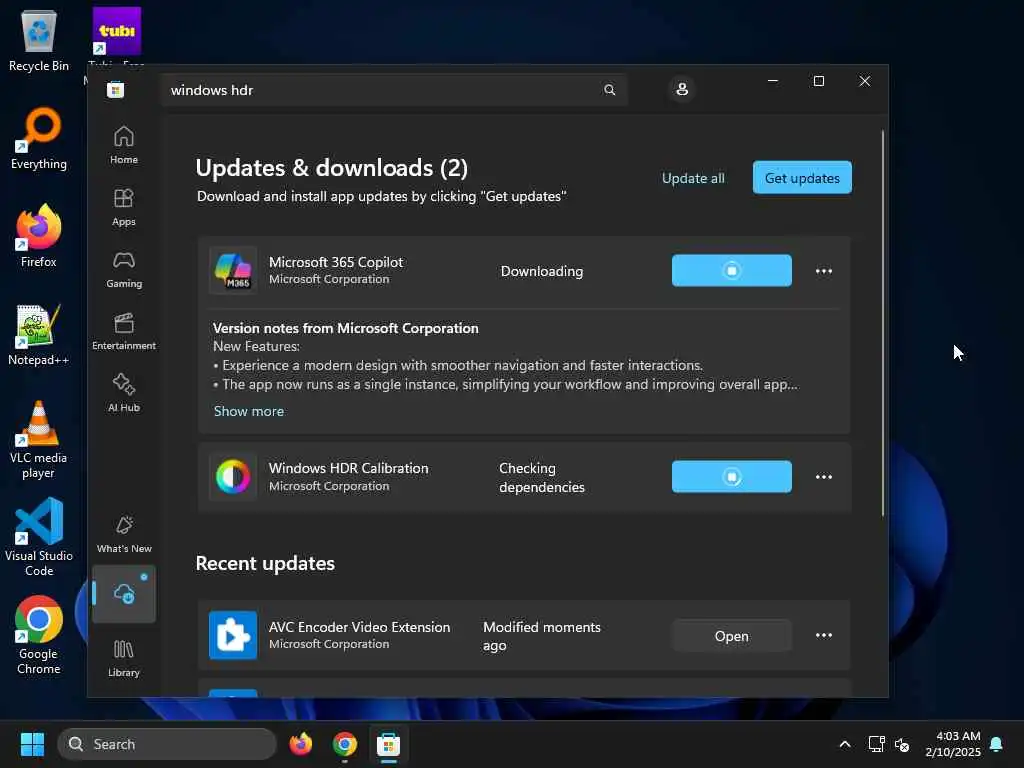Open the Entertainment section
This screenshot has width=1024, height=768.
[x=123, y=331]
